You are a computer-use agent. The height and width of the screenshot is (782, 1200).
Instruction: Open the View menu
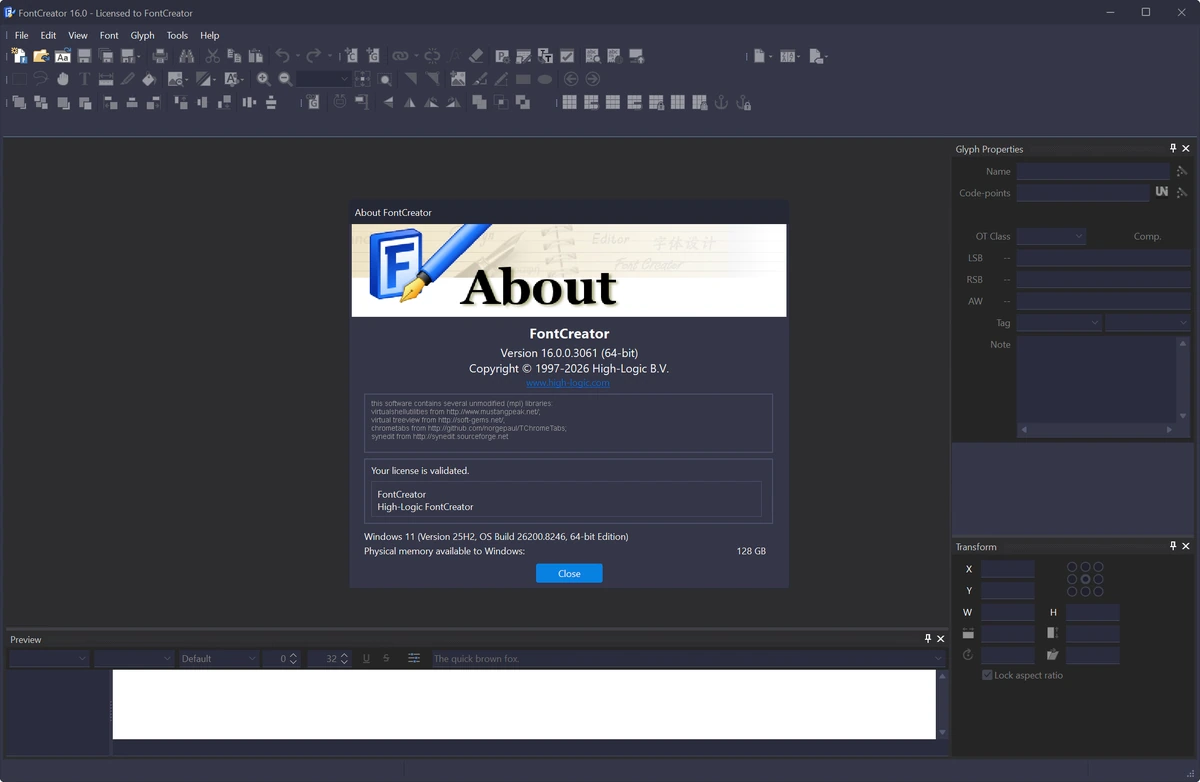(x=78, y=35)
